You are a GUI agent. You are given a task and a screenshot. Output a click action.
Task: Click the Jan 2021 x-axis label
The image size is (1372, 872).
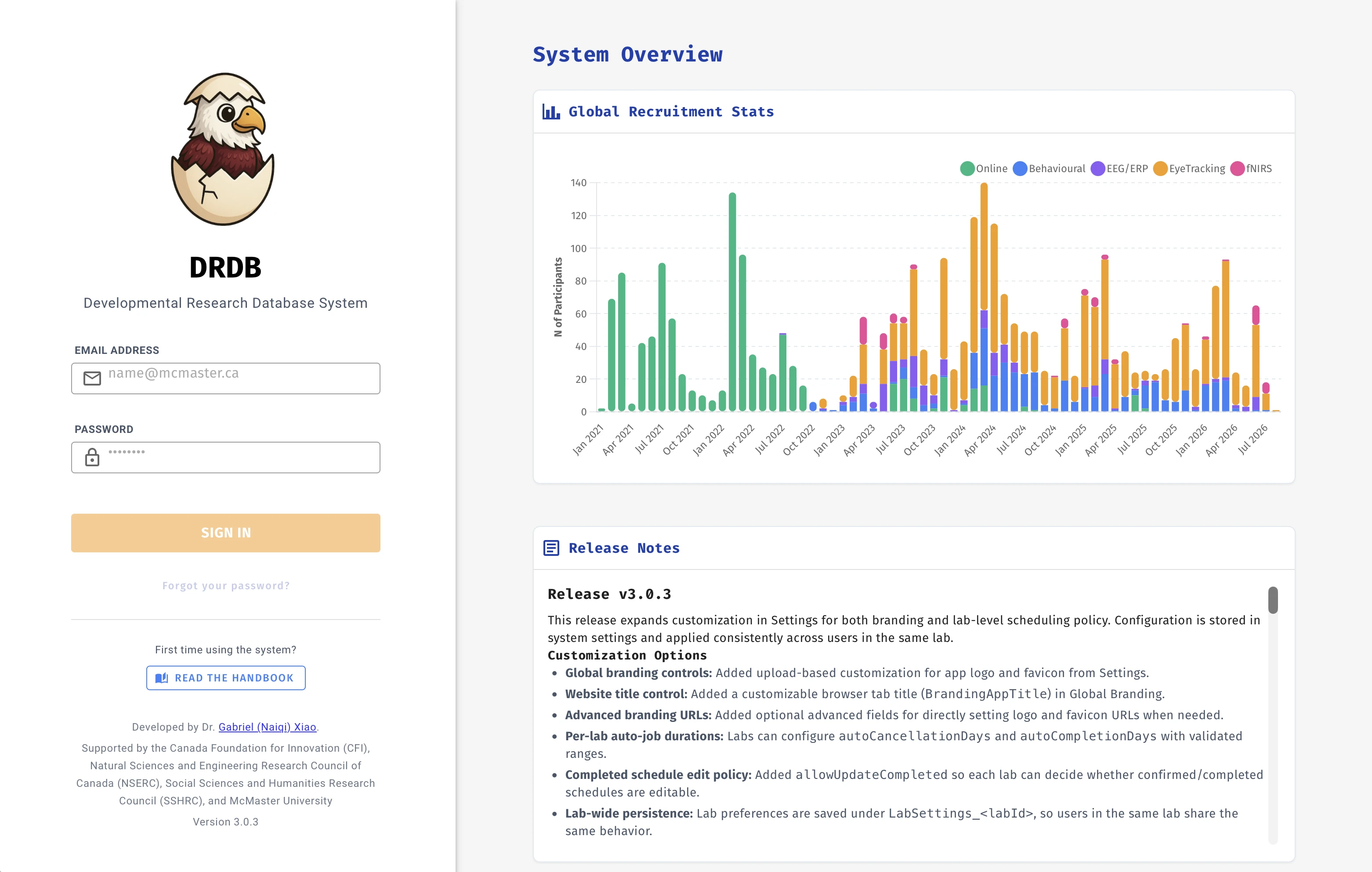(587, 440)
